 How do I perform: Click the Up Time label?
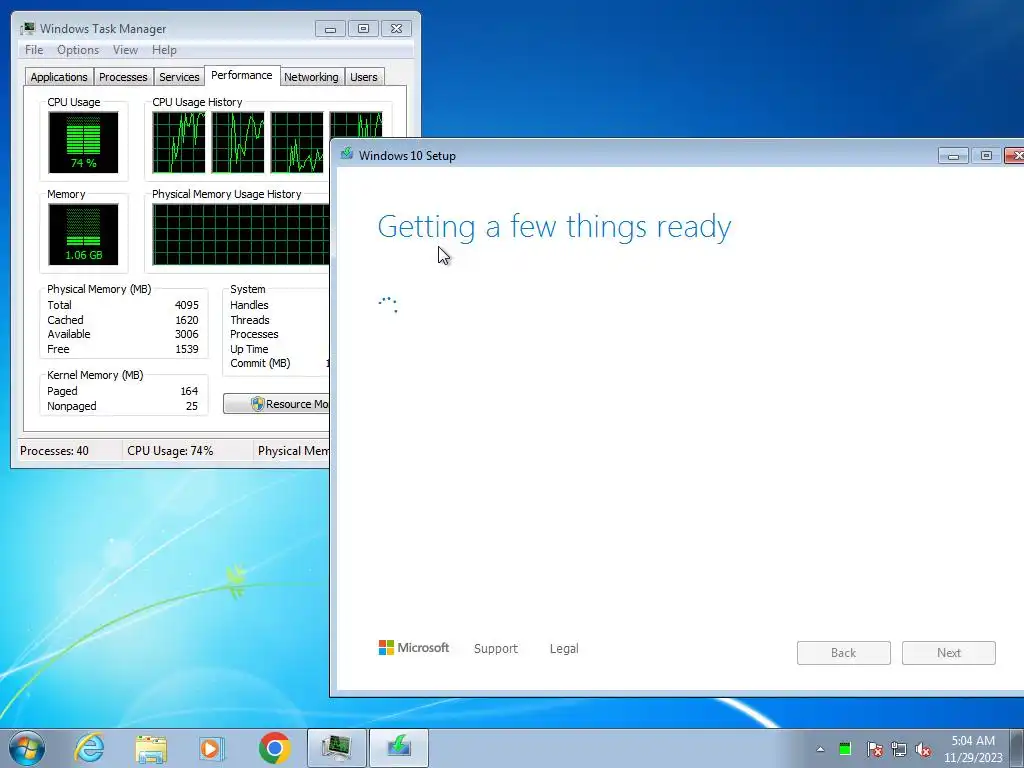[x=249, y=349]
